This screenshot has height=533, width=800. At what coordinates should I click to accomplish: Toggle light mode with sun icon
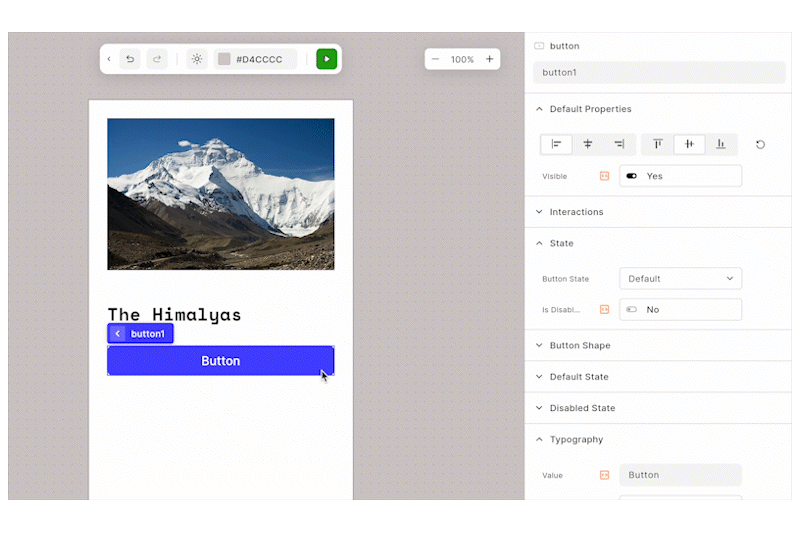197,59
